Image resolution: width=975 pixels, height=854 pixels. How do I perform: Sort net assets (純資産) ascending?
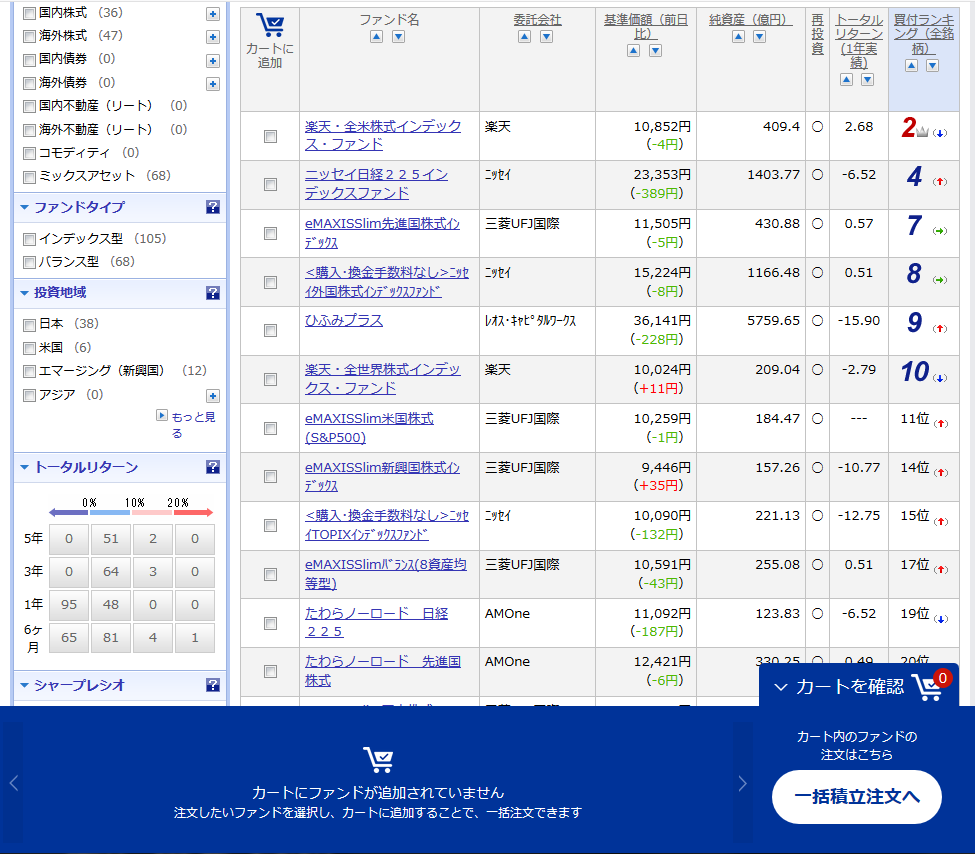[x=738, y=37]
